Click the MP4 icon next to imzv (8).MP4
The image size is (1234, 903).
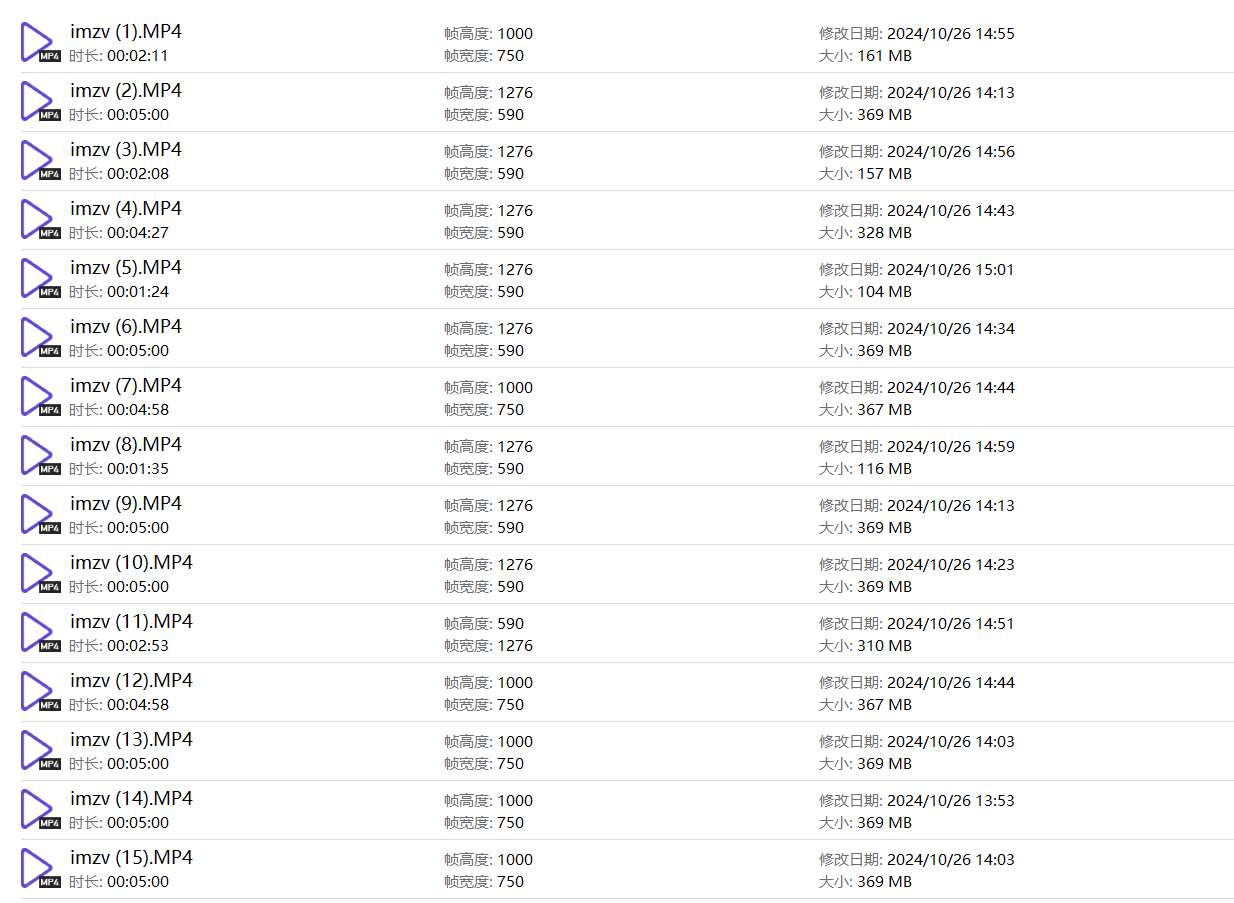pyautogui.click(x=38, y=456)
